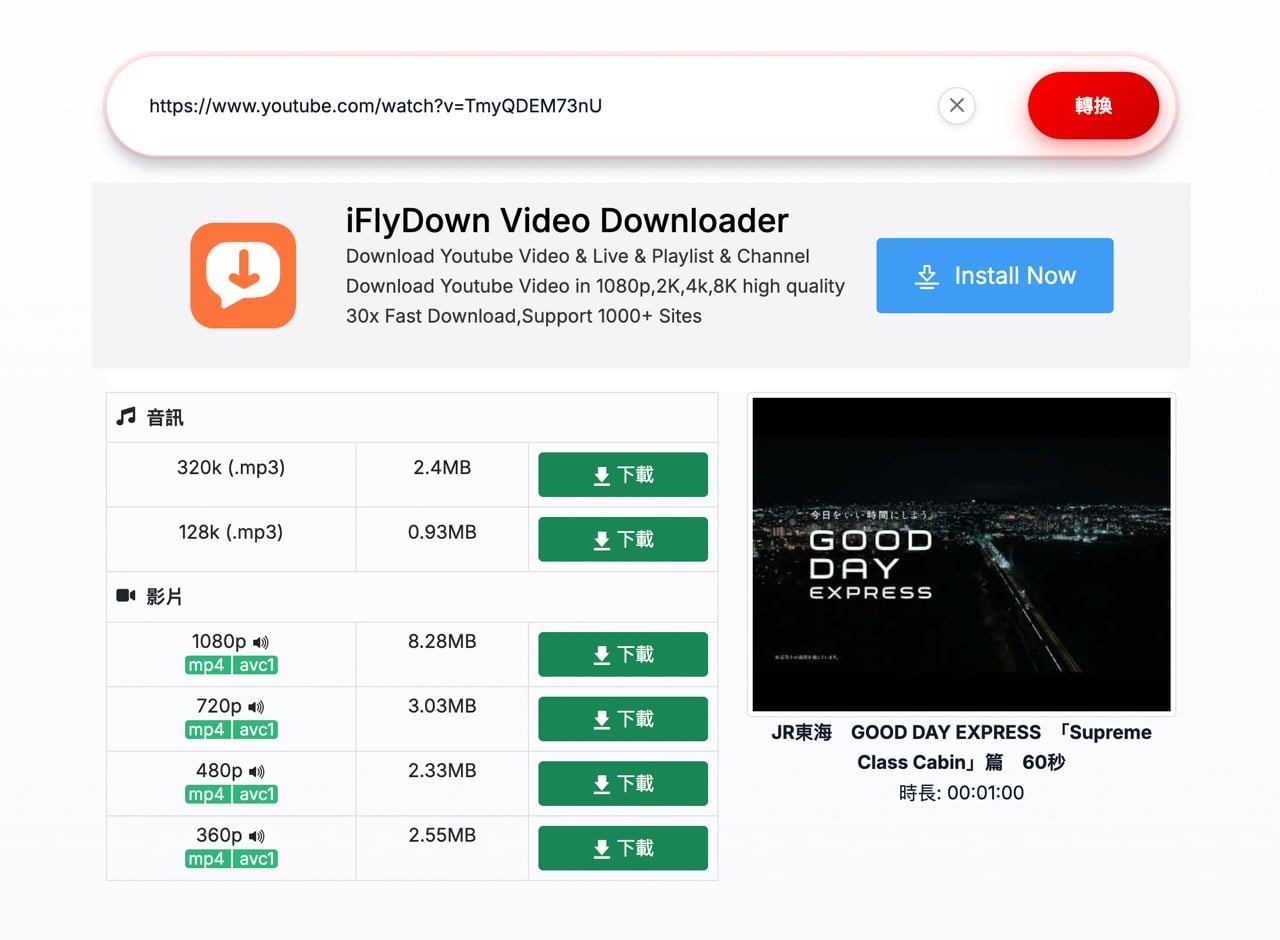Click the red 轉換 convert button
1280x940 pixels.
pyautogui.click(x=1093, y=105)
